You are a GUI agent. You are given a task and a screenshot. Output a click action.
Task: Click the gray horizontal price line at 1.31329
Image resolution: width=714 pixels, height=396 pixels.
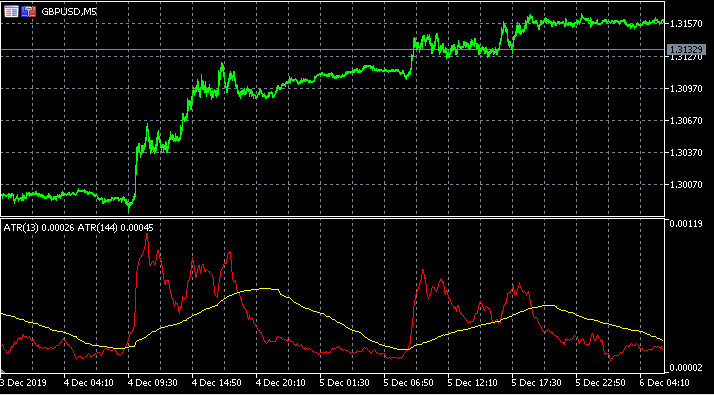(x=332, y=49)
